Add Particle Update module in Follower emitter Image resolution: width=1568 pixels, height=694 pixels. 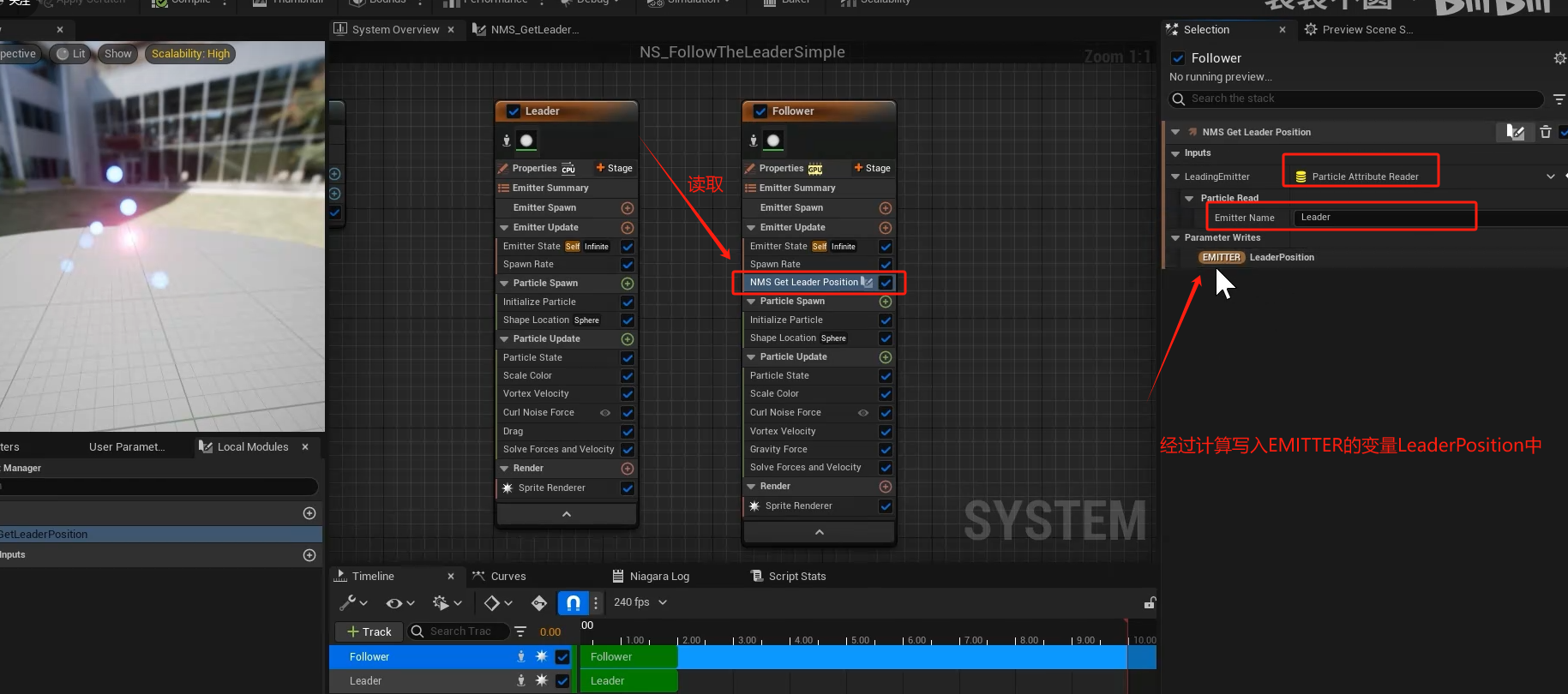click(886, 357)
